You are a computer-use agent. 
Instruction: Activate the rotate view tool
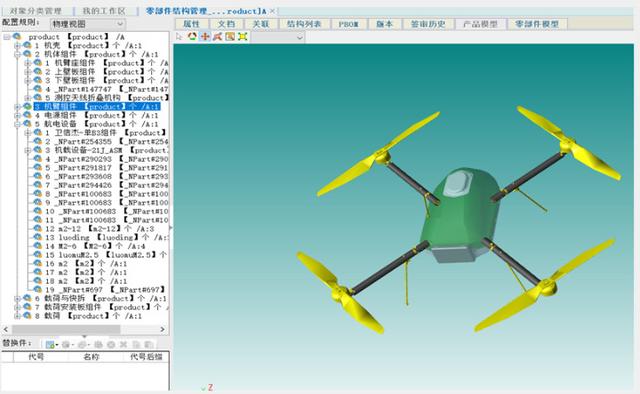click(x=192, y=37)
